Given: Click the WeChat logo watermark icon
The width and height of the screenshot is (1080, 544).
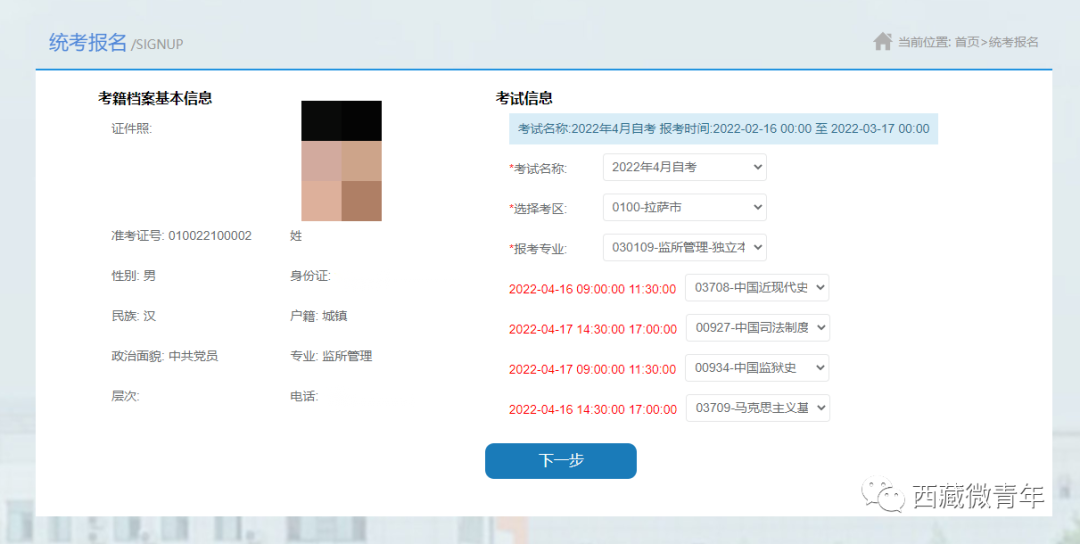Looking at the screenshot, I should click(885, 495).
